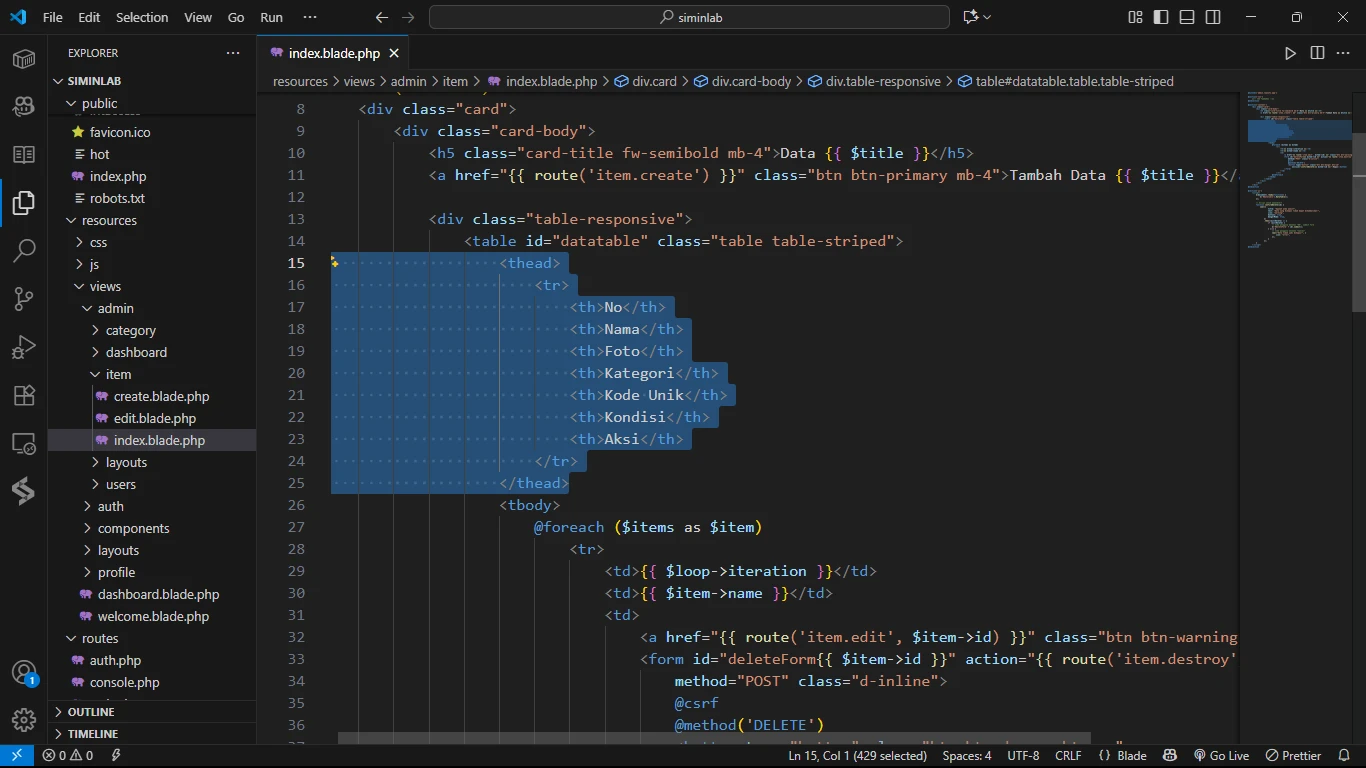Open create.blade.php in Explorer

pos(161,396)
